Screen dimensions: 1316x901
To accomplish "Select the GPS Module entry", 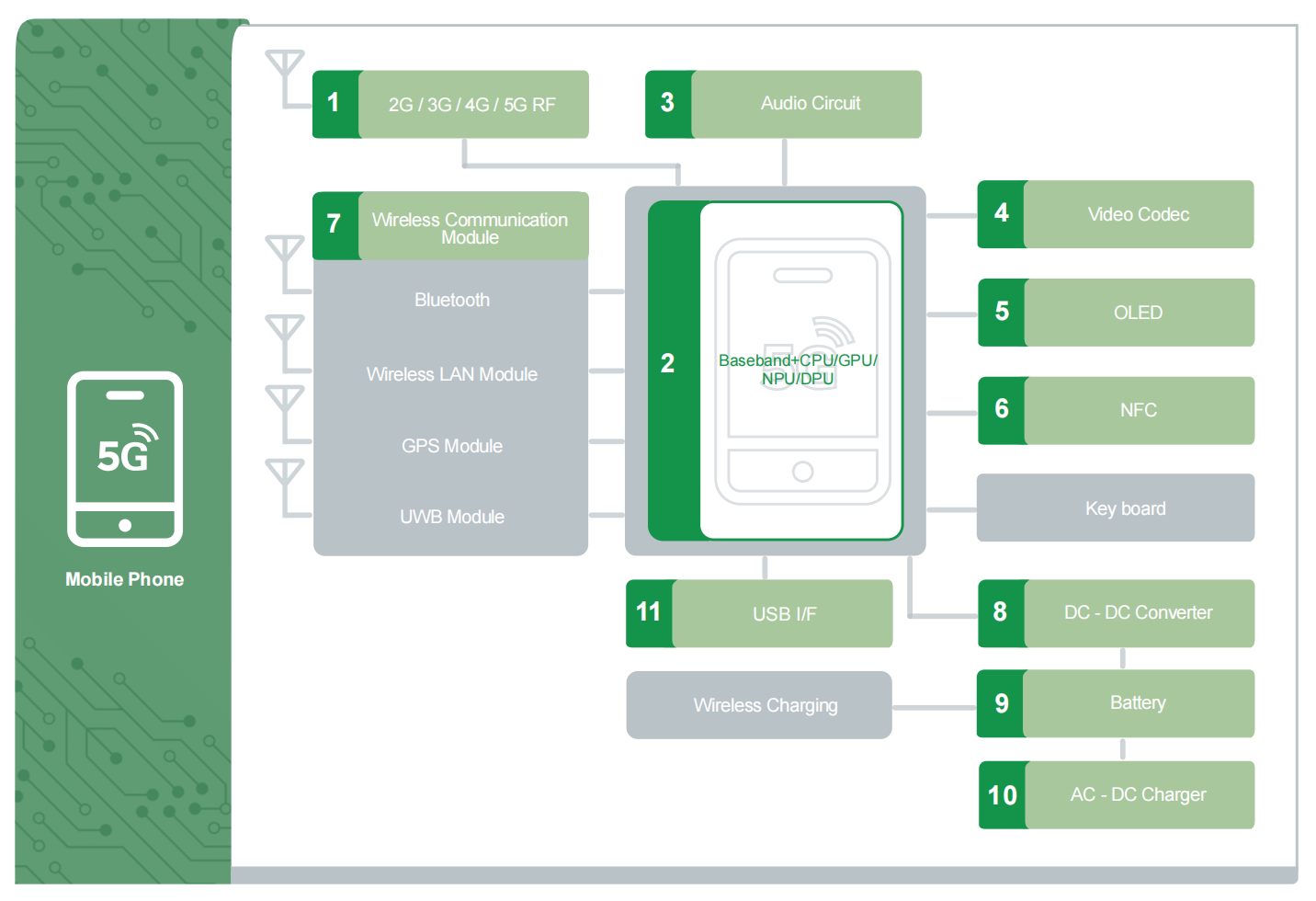I will pos(451,446).
